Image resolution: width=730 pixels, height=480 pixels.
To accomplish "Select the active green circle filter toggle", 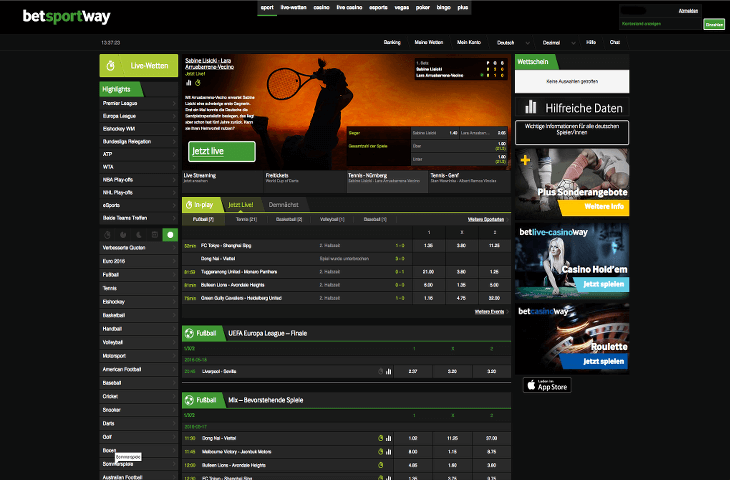I will 170,235.
